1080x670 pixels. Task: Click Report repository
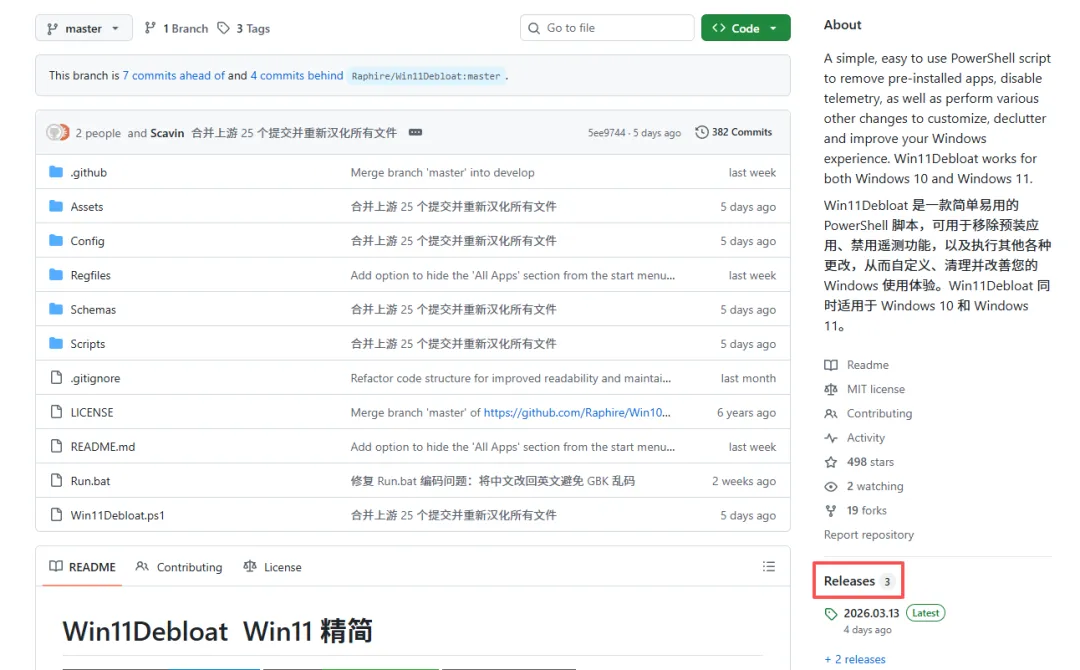point(869,535)
